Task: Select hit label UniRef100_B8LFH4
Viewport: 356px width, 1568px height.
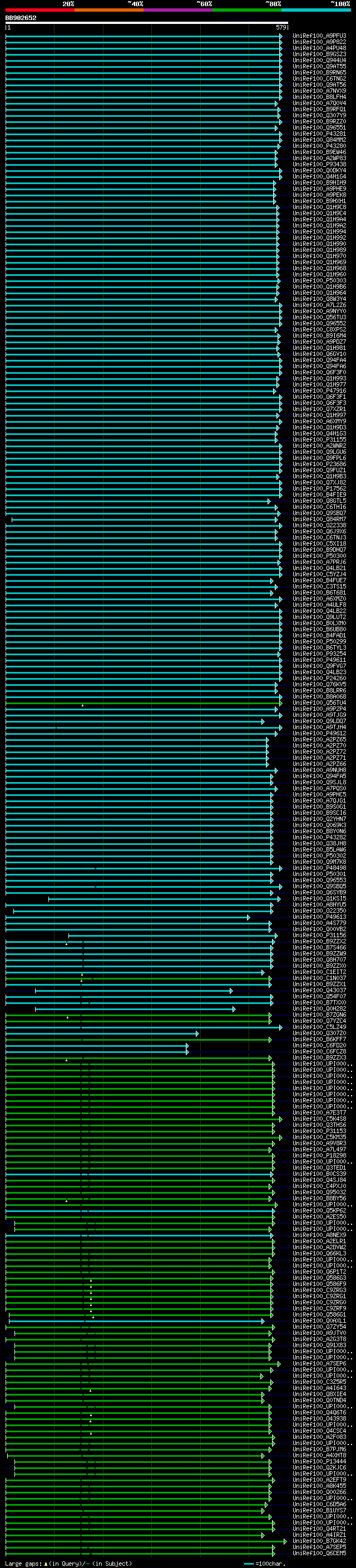Action: pyautogui.click(x=319, y=97)
